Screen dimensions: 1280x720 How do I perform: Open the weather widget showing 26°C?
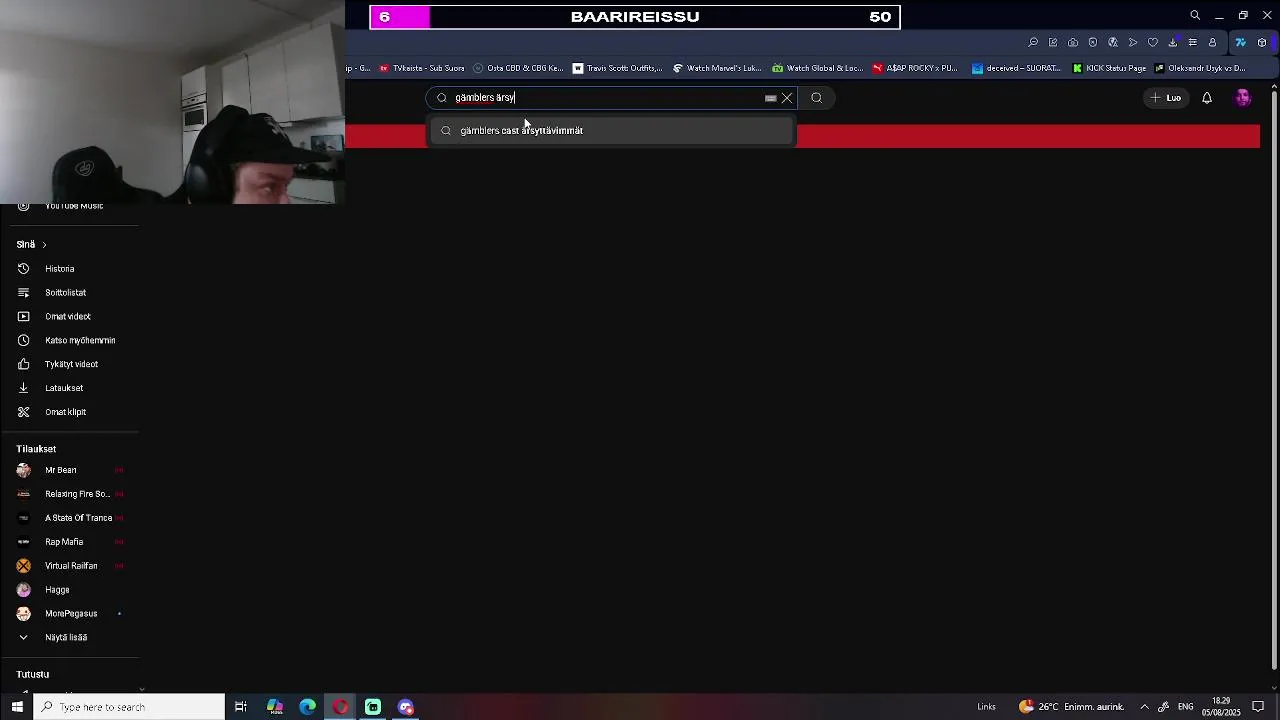1070,707
